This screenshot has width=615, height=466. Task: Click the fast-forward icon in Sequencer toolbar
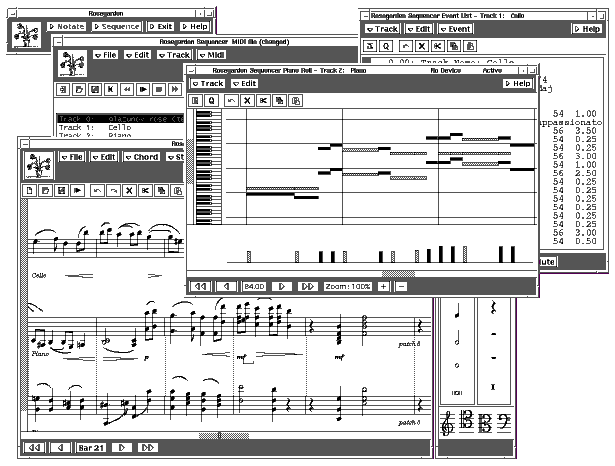tap(175, 89)
